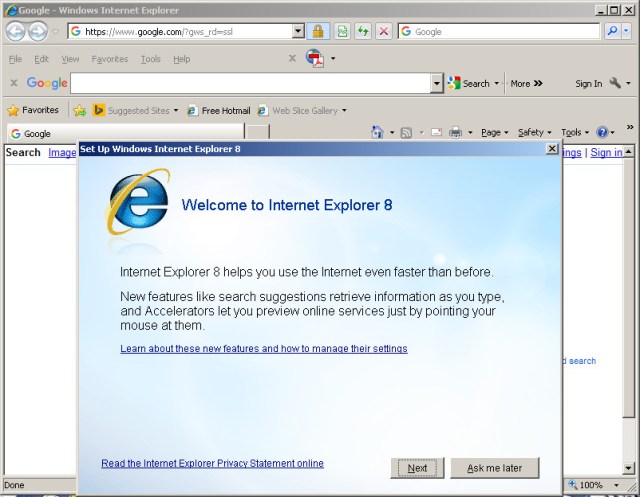Open the PDF converter toolbar dropdown arrow
This screenshot has width=640, height=497.
tap(333, 58)
